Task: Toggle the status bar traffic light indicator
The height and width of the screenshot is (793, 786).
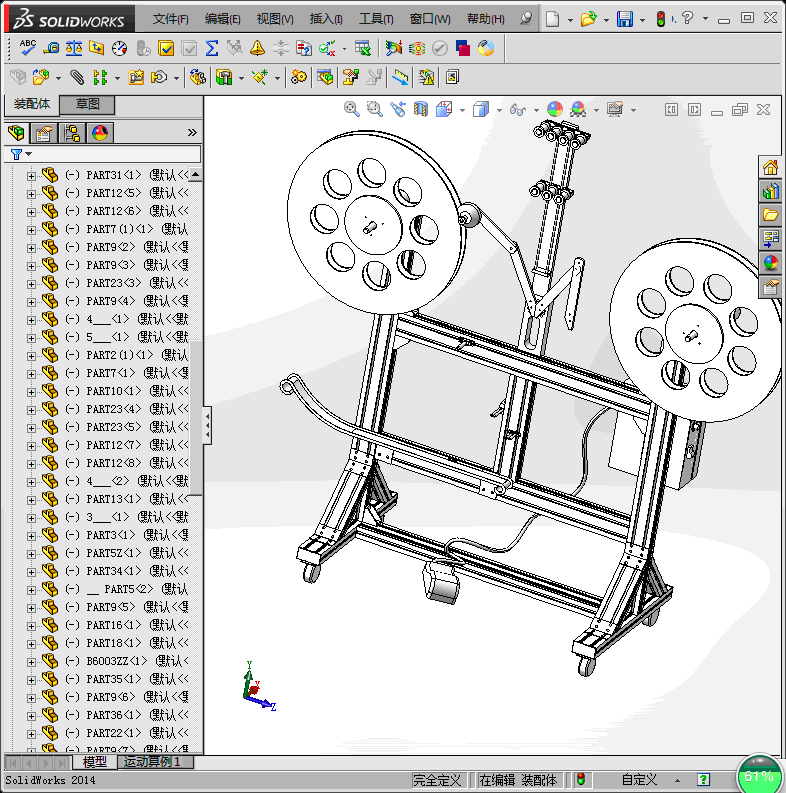Action: pyautogui.click(x=581, y=779)
